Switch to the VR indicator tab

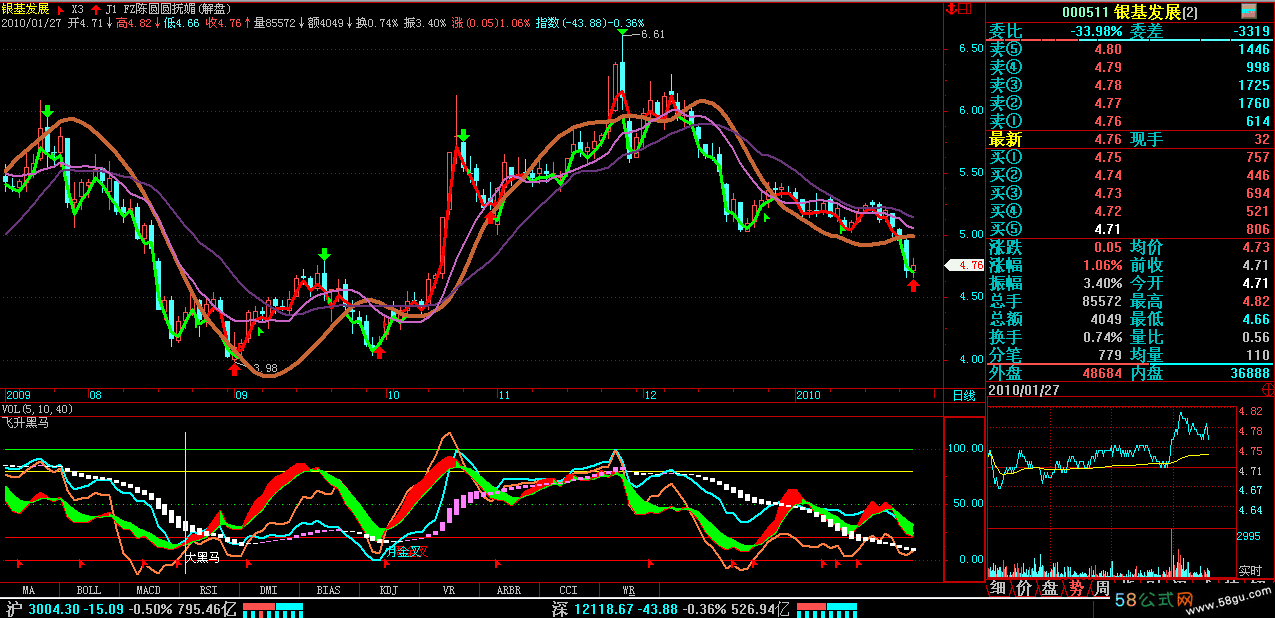click(448, 590)
